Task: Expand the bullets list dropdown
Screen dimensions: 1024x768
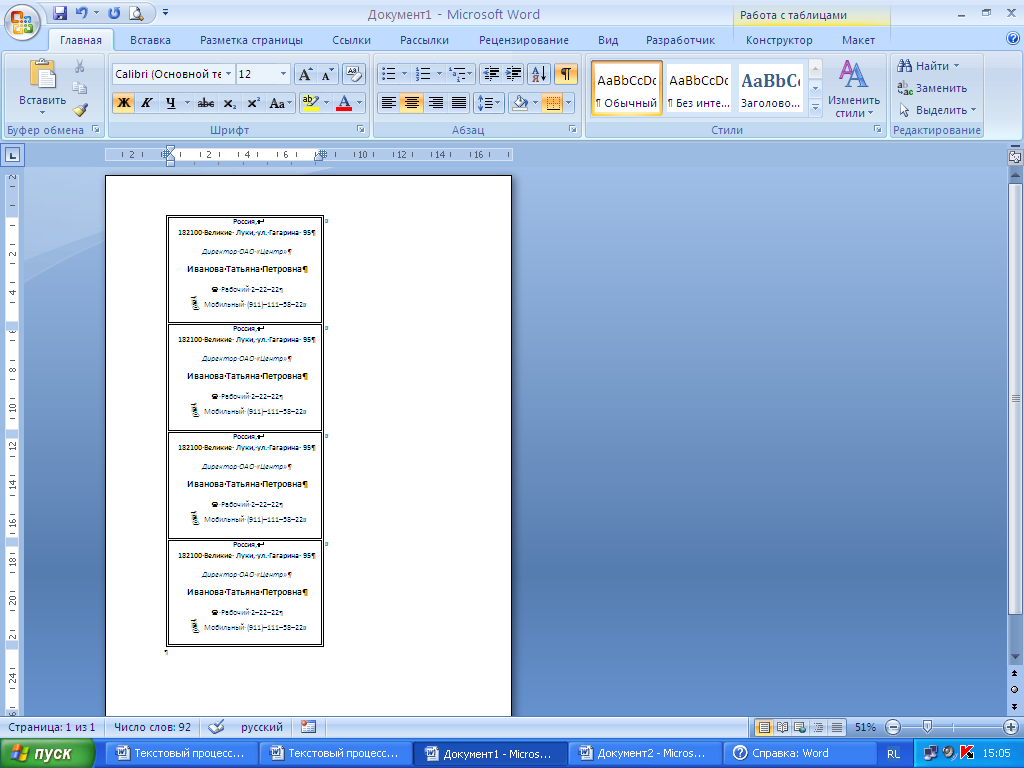Action: [x=405, y=74]
